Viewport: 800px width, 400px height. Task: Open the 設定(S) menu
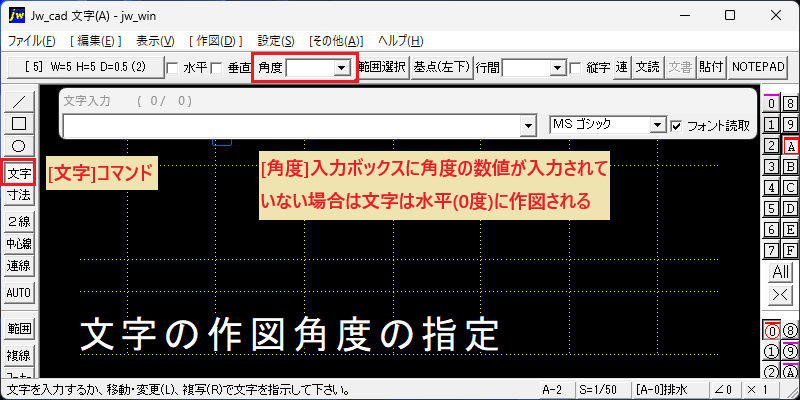276,41
